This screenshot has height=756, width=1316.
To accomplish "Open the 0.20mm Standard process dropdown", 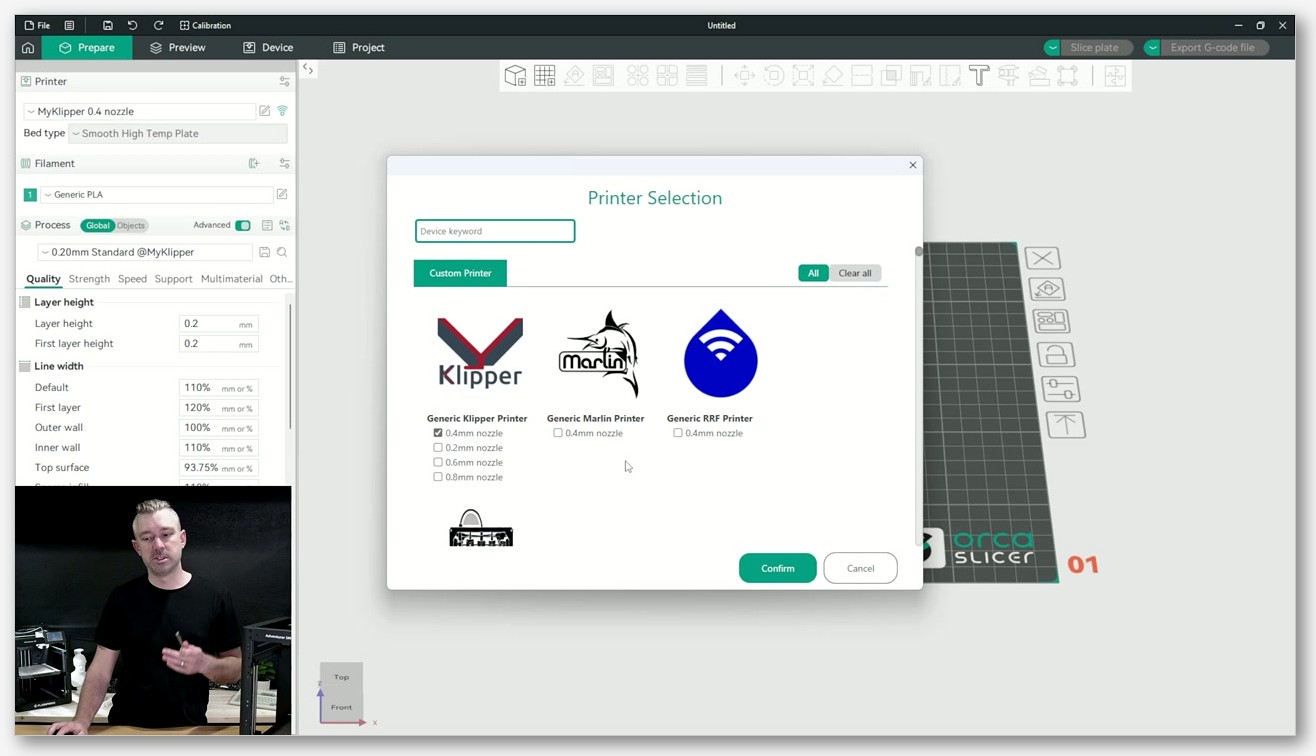I will 146,252.
